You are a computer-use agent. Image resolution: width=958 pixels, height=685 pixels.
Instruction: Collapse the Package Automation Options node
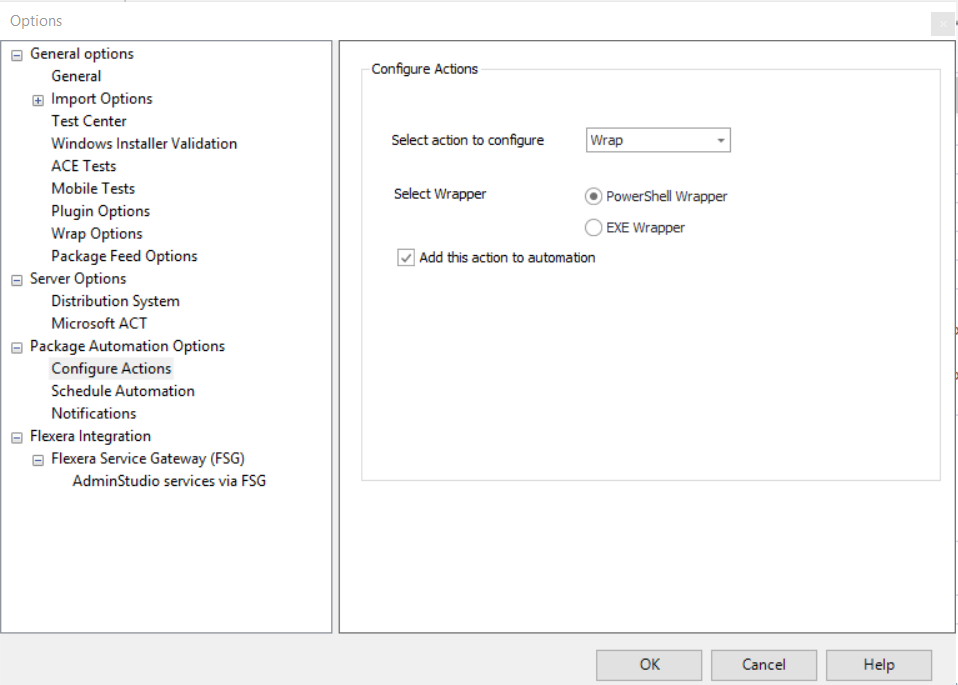[16, 347]
